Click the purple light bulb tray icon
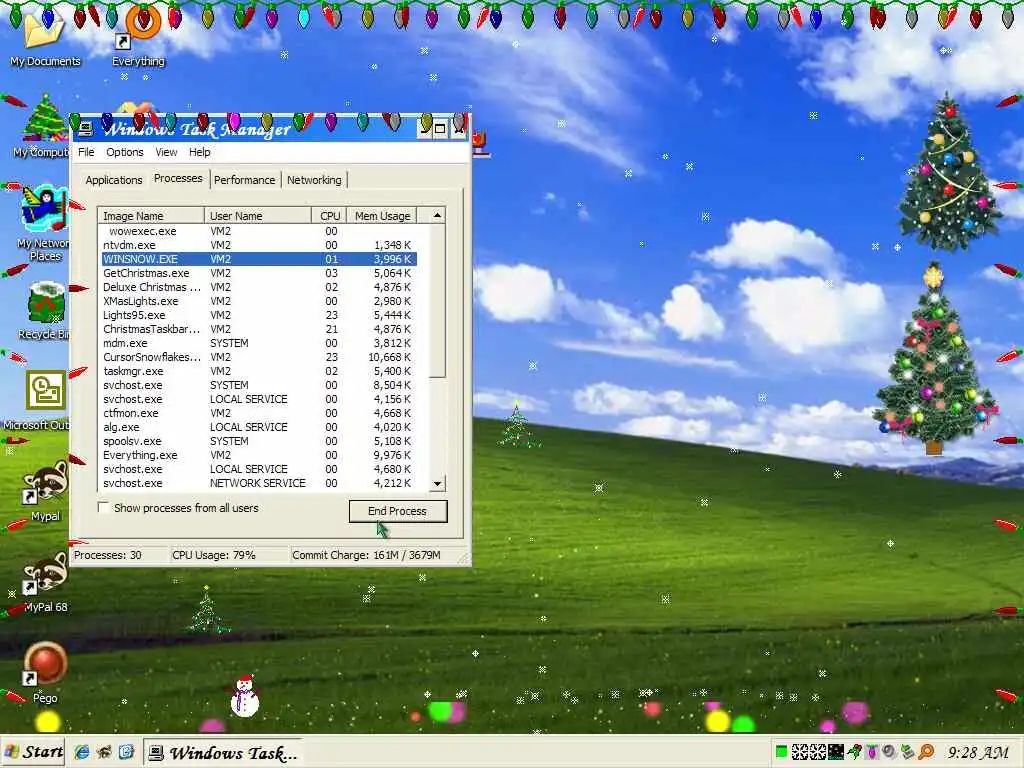This screenshot has height=768, width=1024. pos(872,752)
